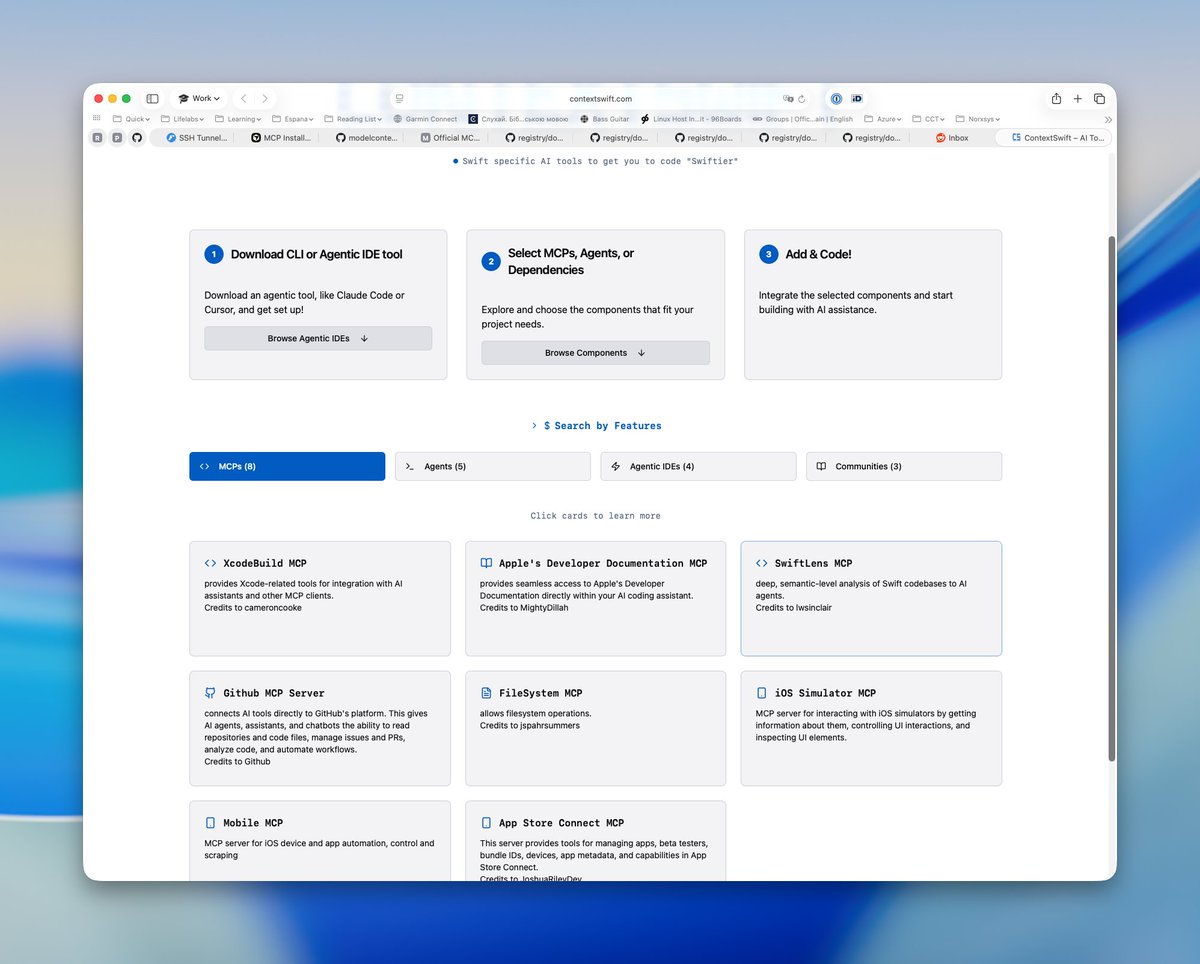Click the Safari sidebar icon
1200x964 pixels.
tap(152, 98)
